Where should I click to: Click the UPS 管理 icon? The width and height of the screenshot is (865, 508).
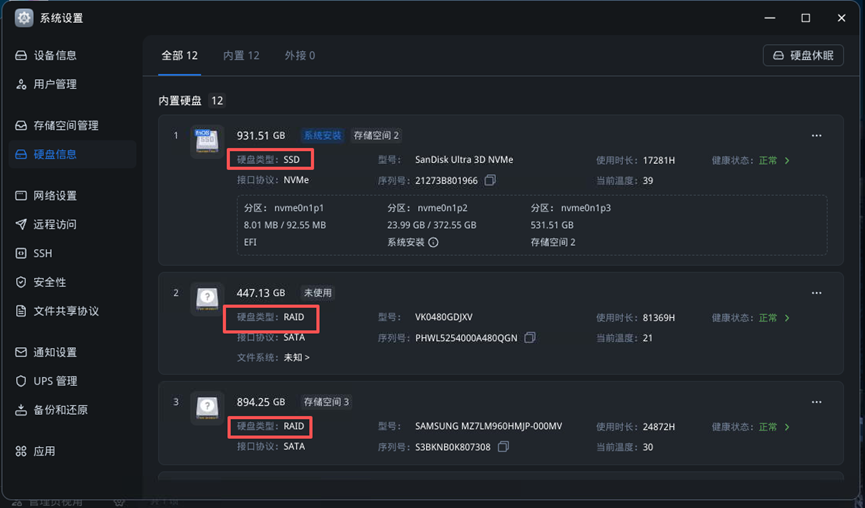pos(21,381)
